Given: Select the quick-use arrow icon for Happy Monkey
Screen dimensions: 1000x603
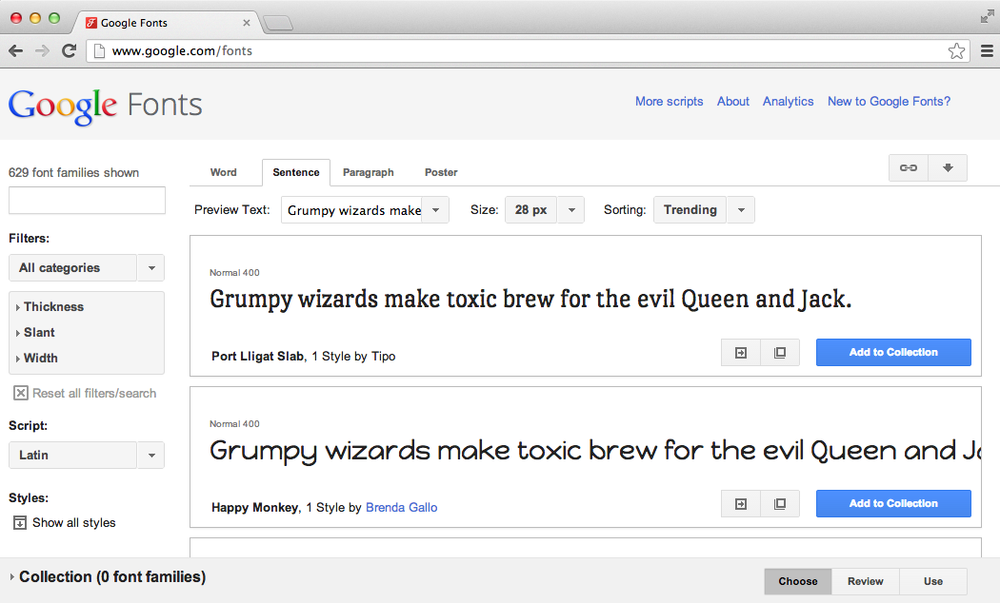Looking at the screenshot, I should [740, 503].
